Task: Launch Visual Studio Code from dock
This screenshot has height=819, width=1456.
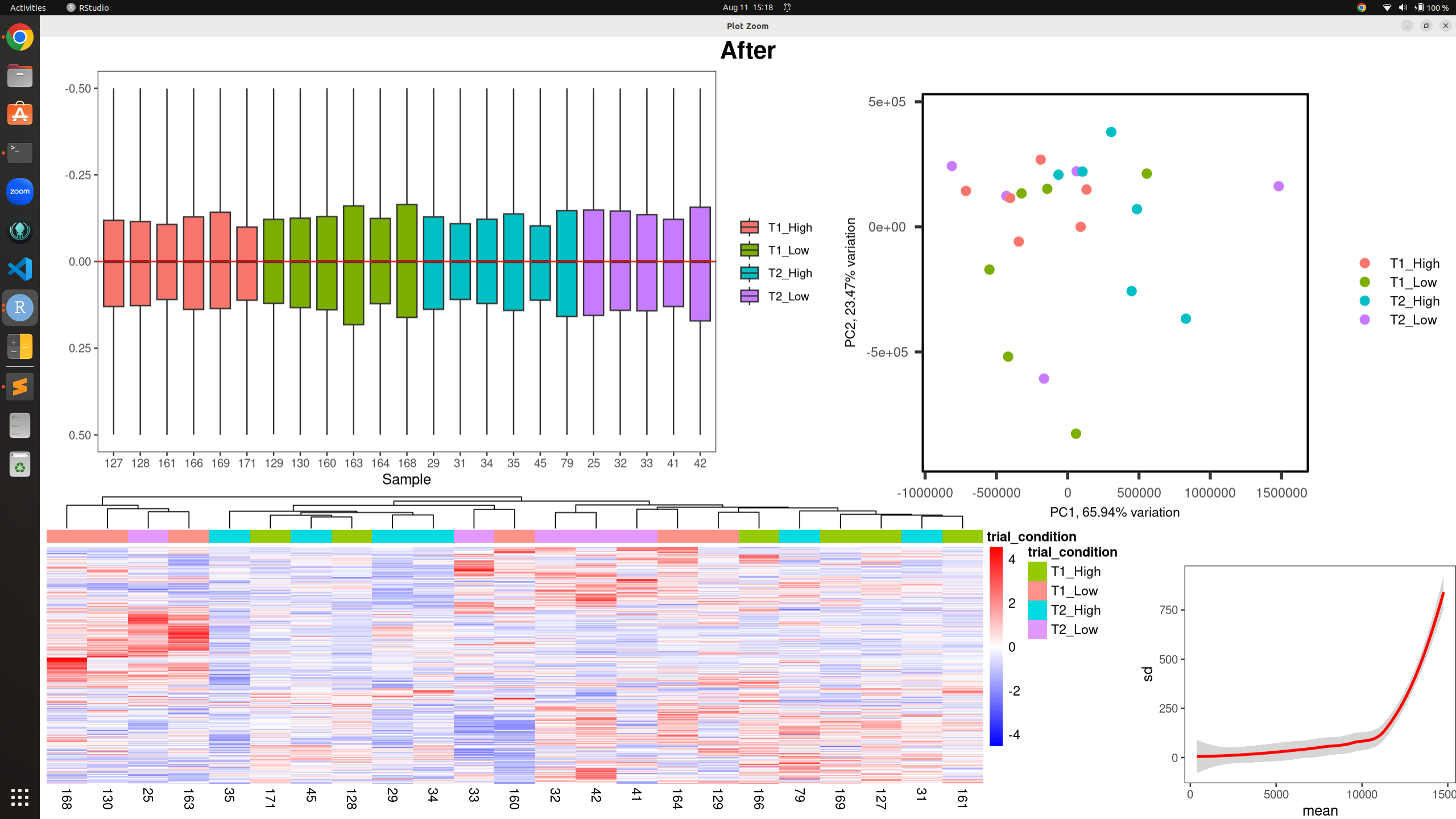Action: (x=20, y=269)
